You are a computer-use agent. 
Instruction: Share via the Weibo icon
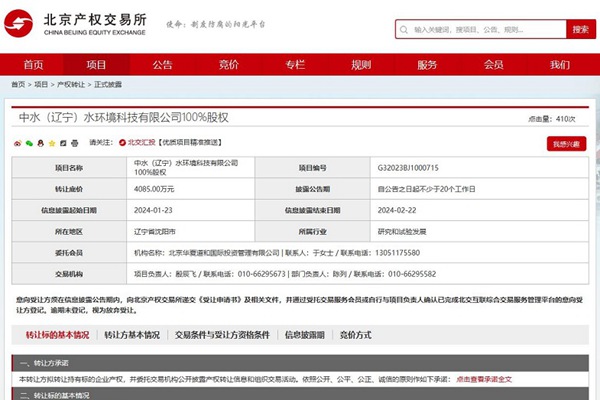[17, 143]
